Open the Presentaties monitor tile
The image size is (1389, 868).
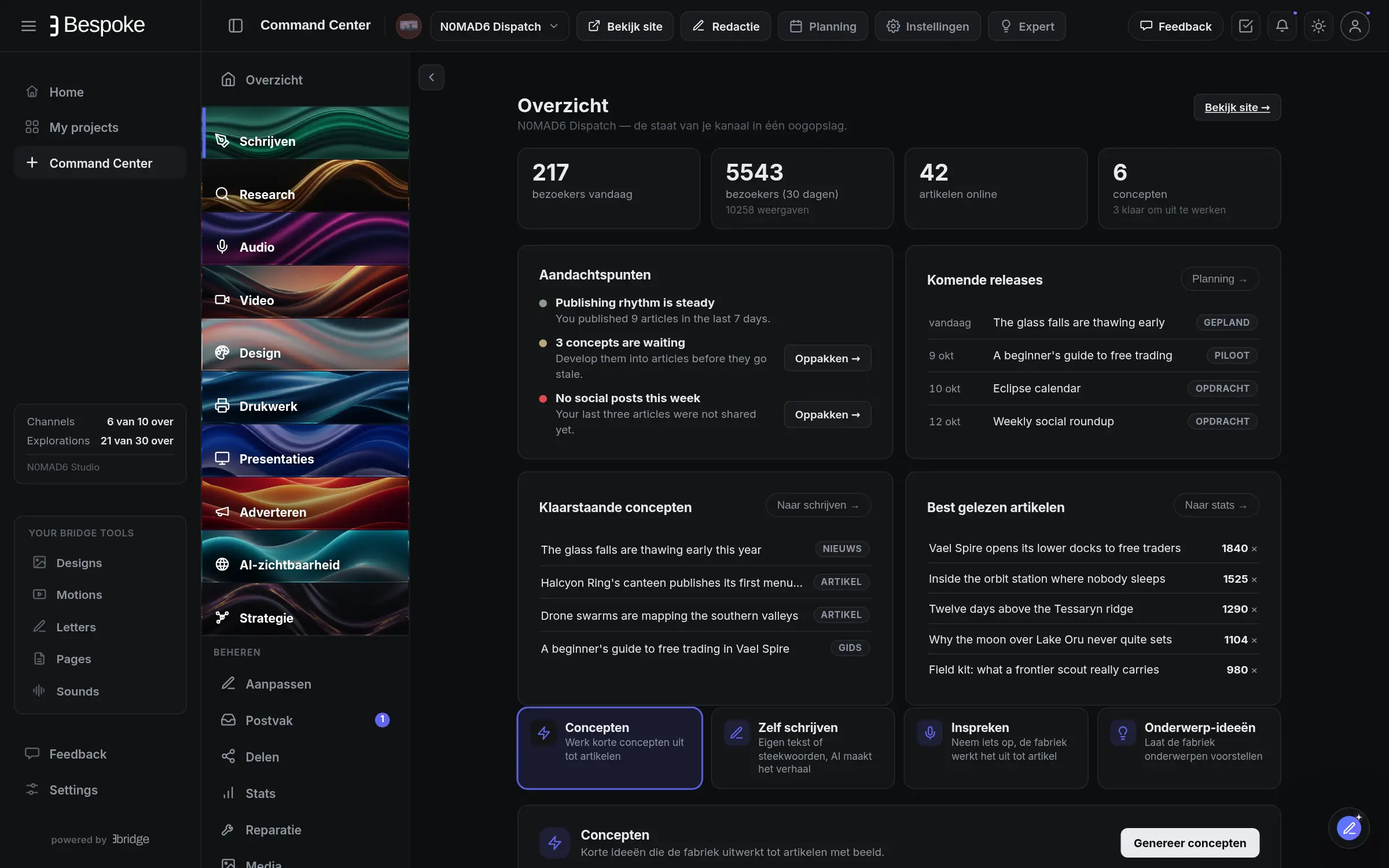(x=305, y=450)
